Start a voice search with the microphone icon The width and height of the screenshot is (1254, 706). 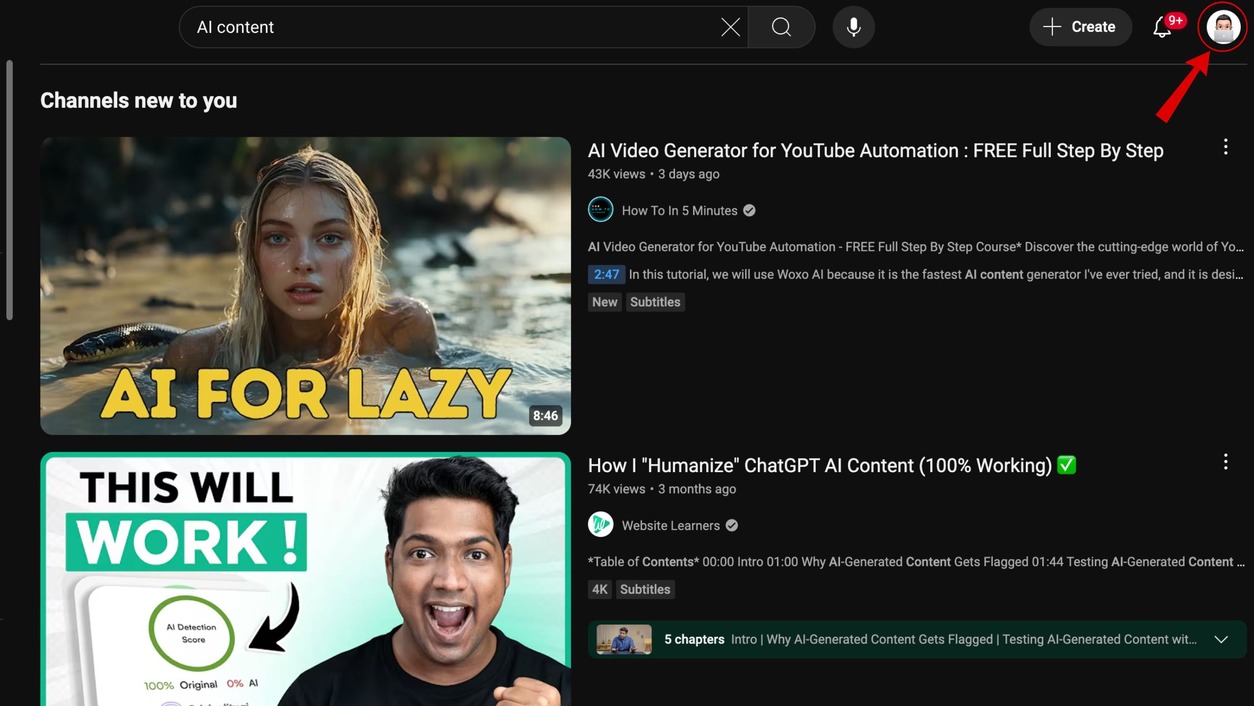(x=853, y=27)
